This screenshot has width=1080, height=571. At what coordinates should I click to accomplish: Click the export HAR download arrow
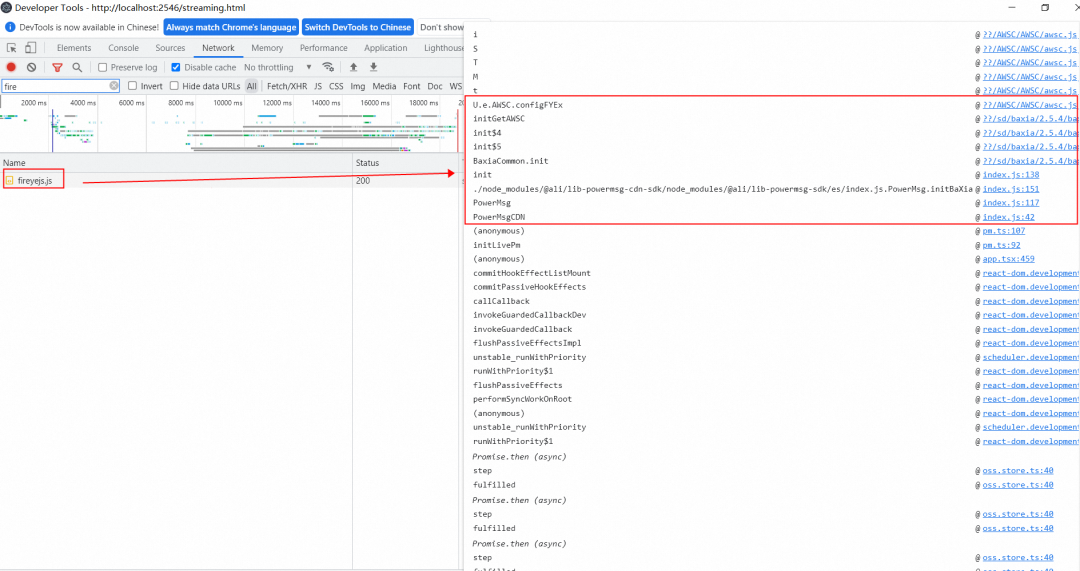373,67
